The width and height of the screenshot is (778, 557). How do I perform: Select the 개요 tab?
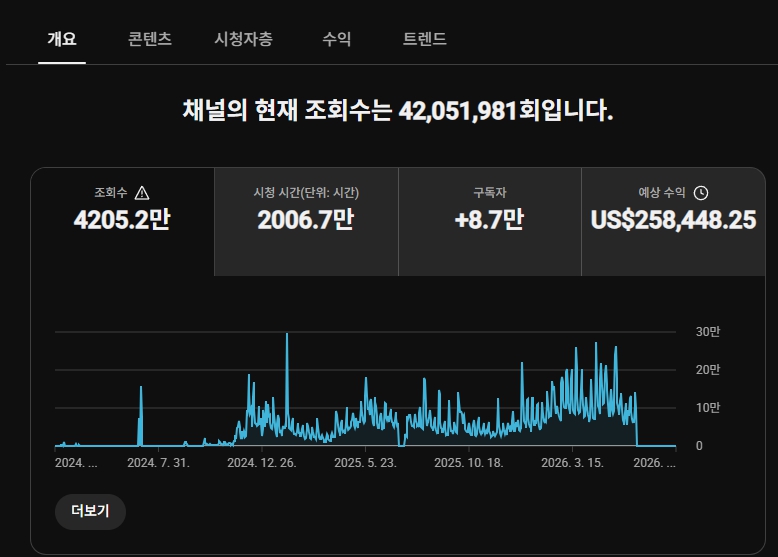[62, 39]
